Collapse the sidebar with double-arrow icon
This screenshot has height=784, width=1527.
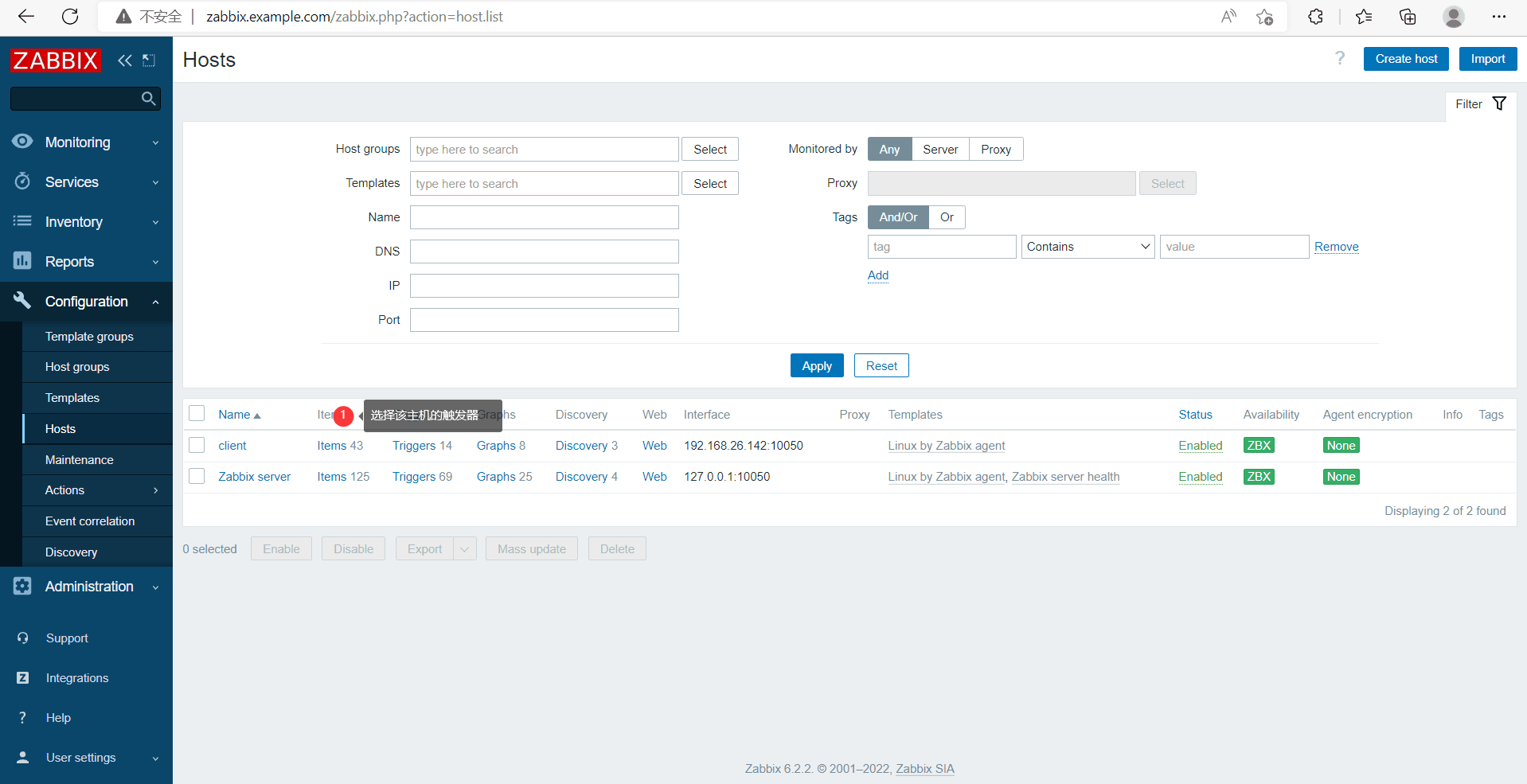(125, 60)
